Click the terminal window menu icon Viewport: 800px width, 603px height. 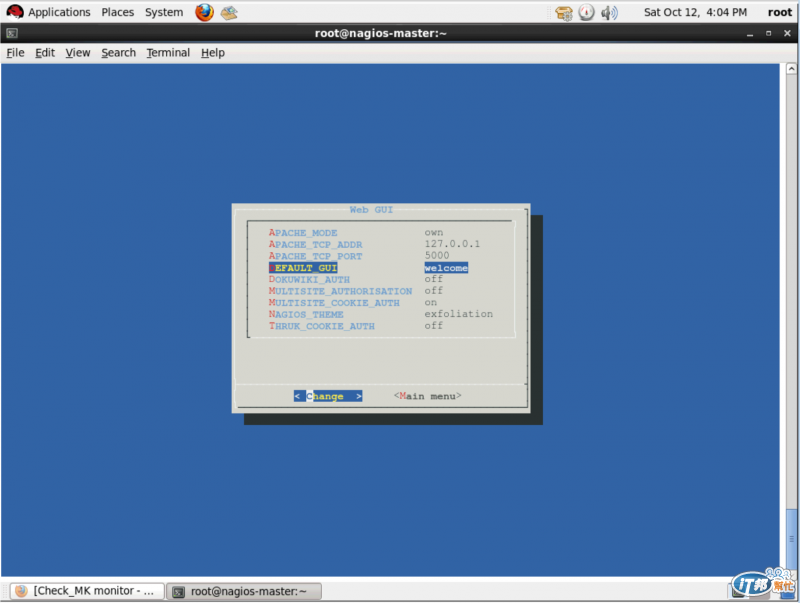12,34
